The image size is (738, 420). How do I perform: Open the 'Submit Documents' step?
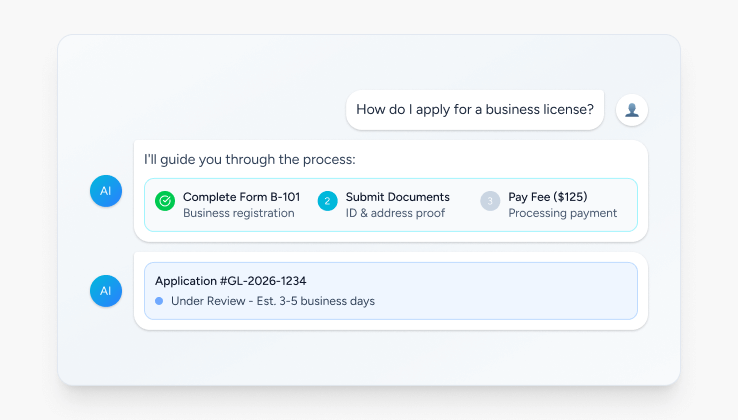pos(397,197)
